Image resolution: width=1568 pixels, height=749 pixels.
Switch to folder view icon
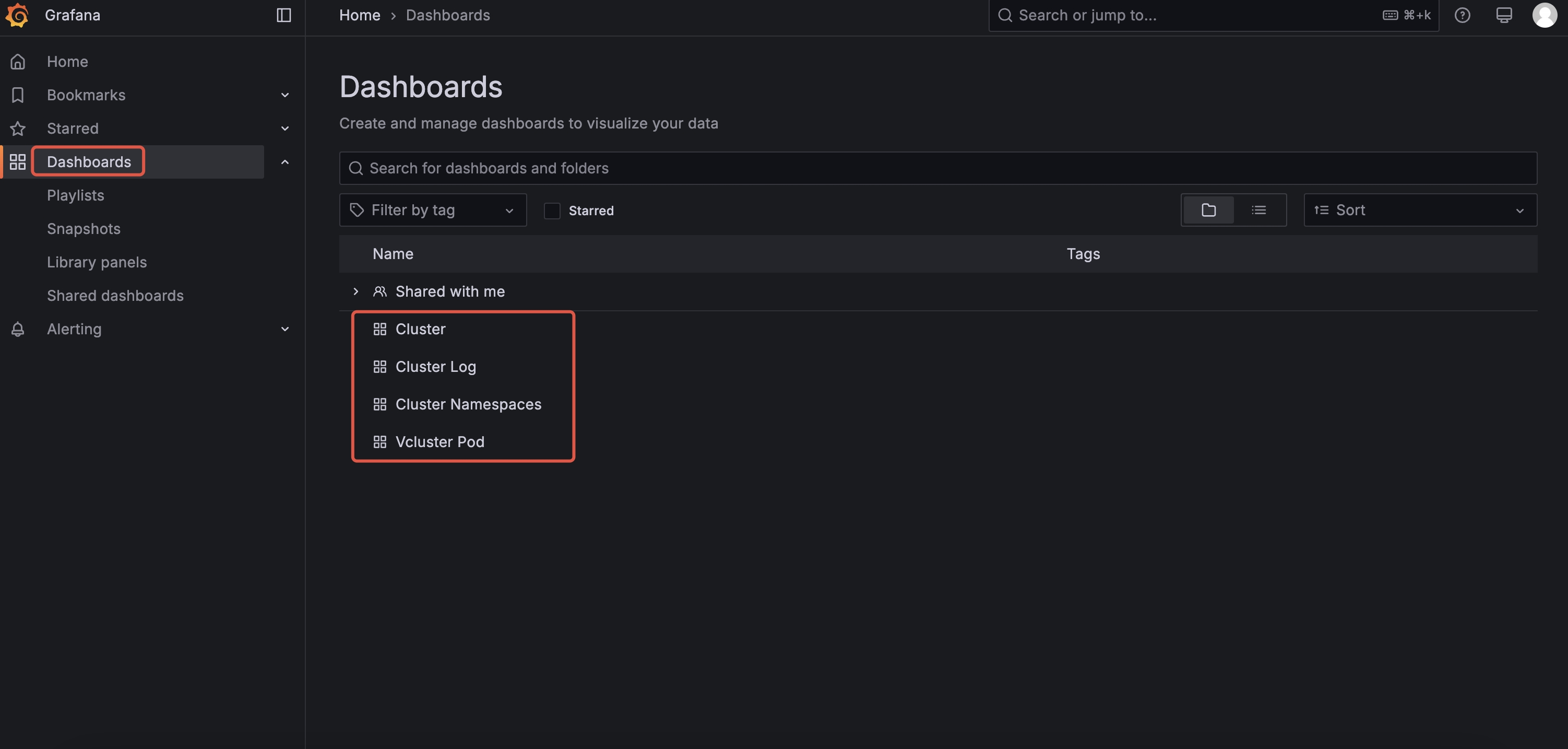[x=1208, y=210]
